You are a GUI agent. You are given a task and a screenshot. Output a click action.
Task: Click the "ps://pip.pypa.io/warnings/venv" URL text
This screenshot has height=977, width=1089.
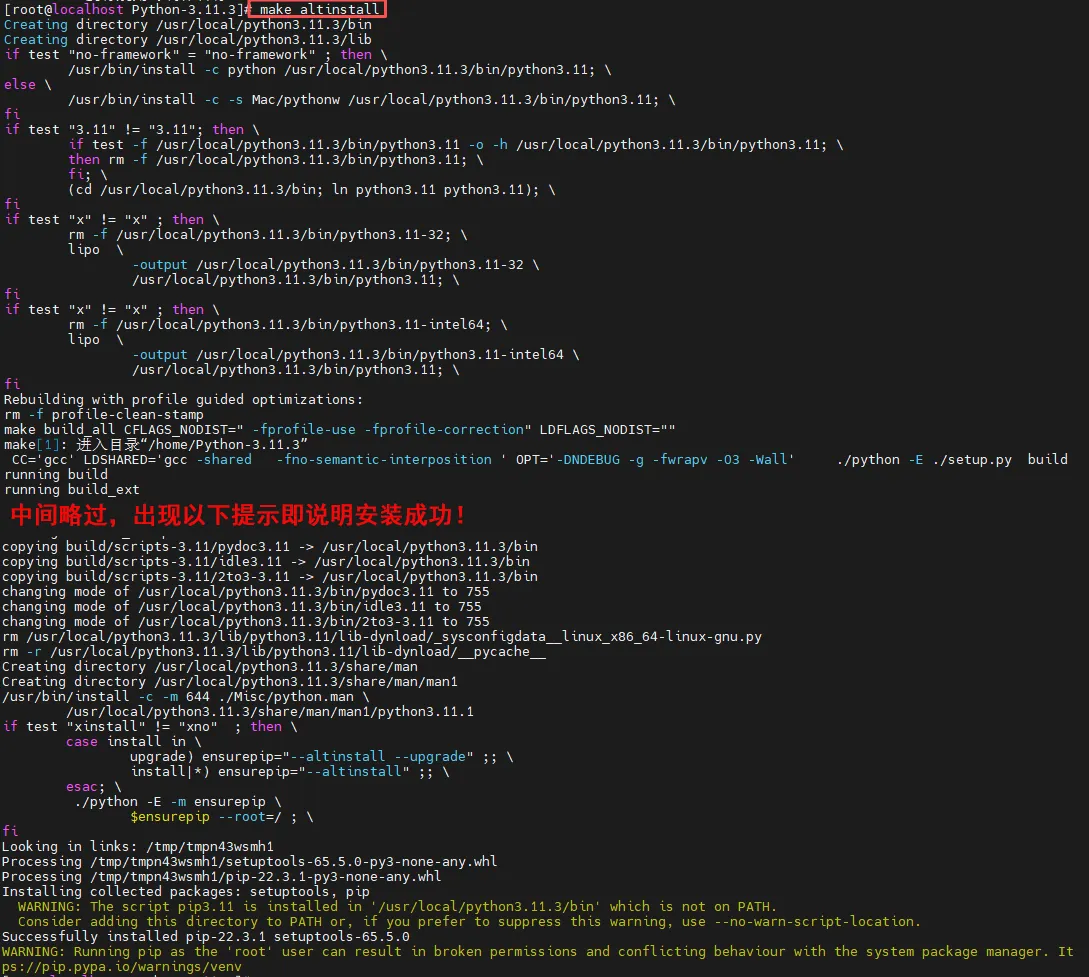pyautogui.click(x=122, y=967)
